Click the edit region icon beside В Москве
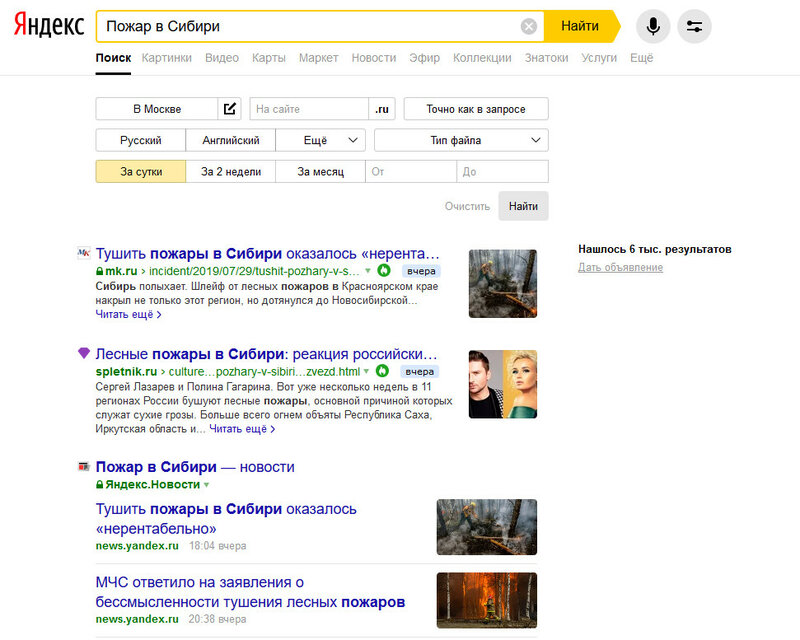800x640 pixels. [x=230, y=109]
